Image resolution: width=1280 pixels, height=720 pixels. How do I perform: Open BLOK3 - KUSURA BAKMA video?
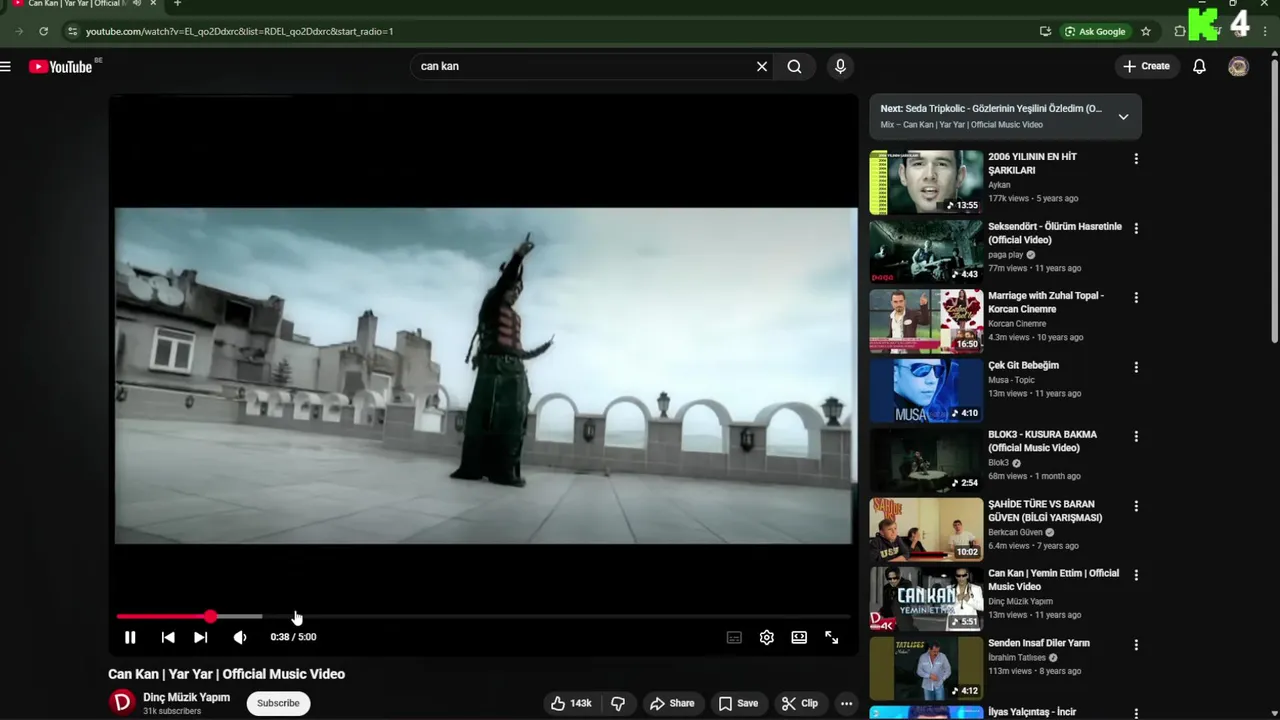pos(926,459)
